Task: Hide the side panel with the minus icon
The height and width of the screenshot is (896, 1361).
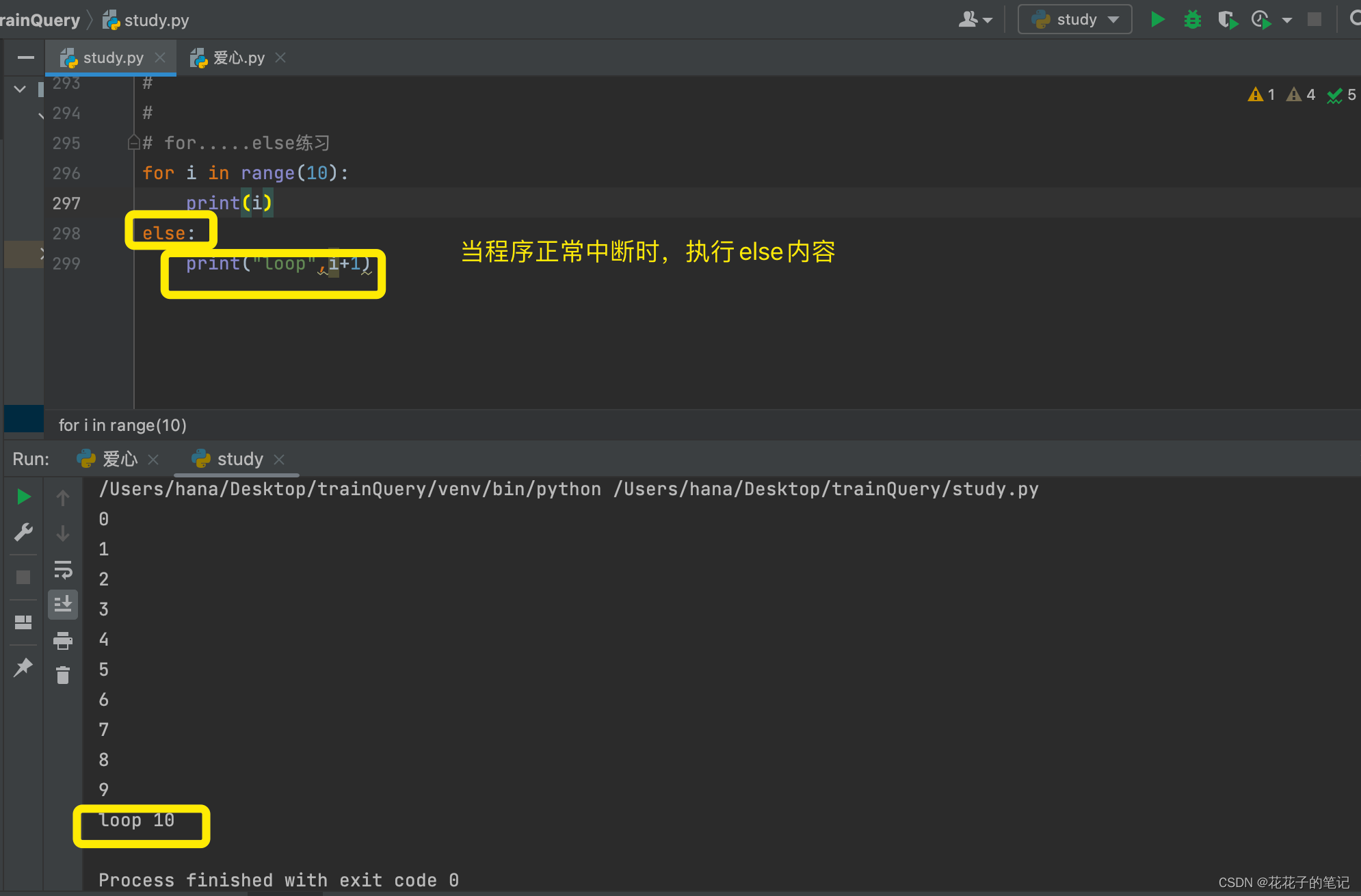Action: [x=26, y=57]
